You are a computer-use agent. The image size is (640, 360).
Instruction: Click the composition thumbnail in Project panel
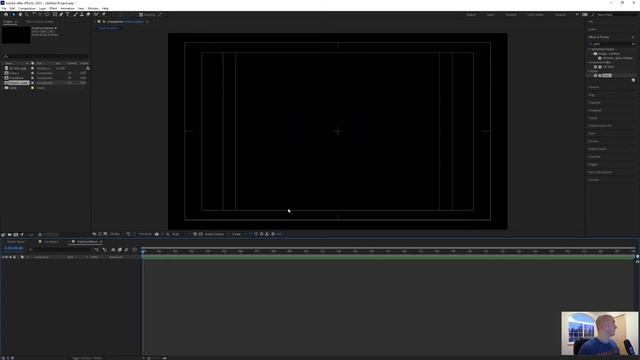click(x=16, y=35)
